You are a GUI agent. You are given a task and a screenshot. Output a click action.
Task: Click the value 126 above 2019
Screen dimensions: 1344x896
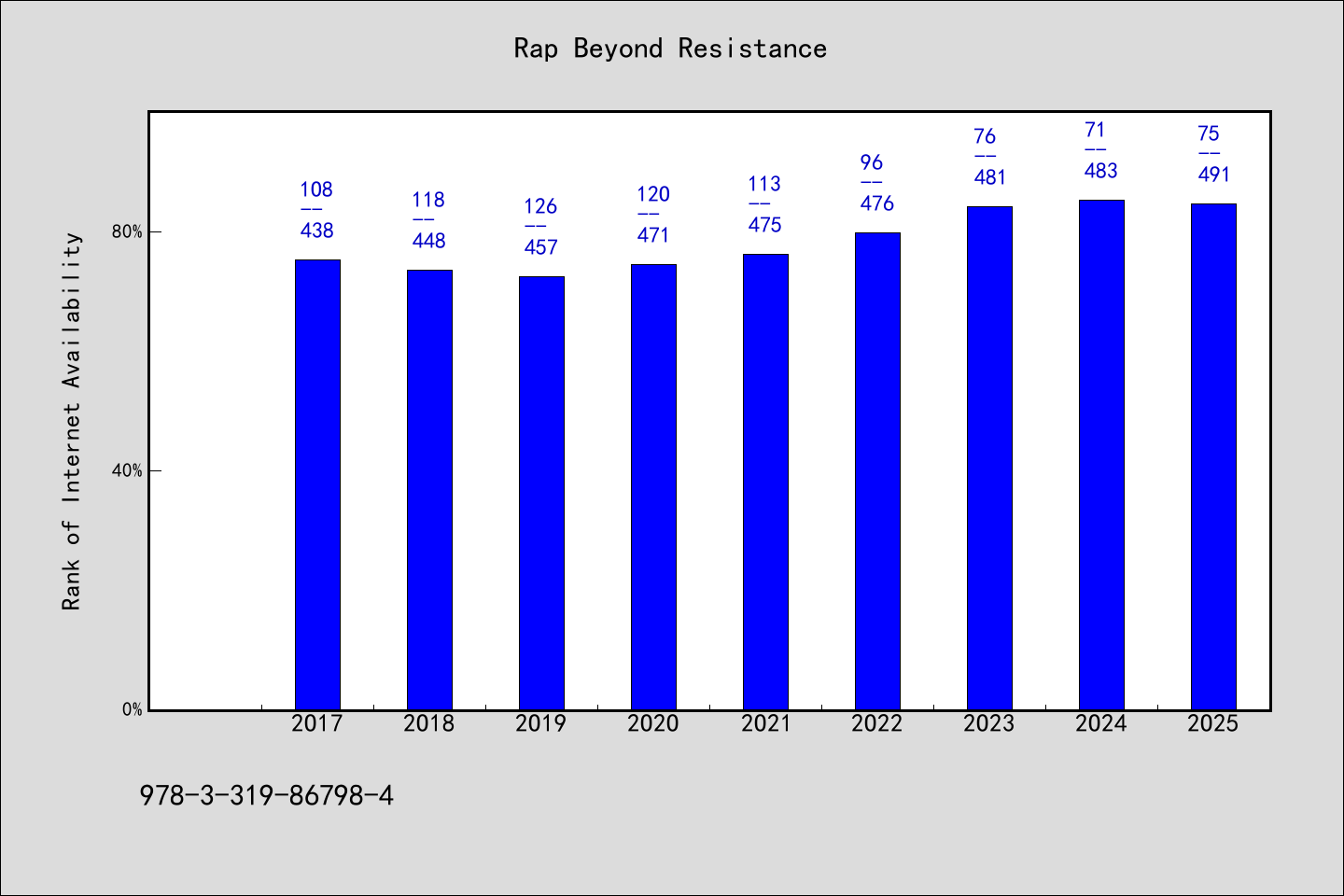(x=540, y=206)
